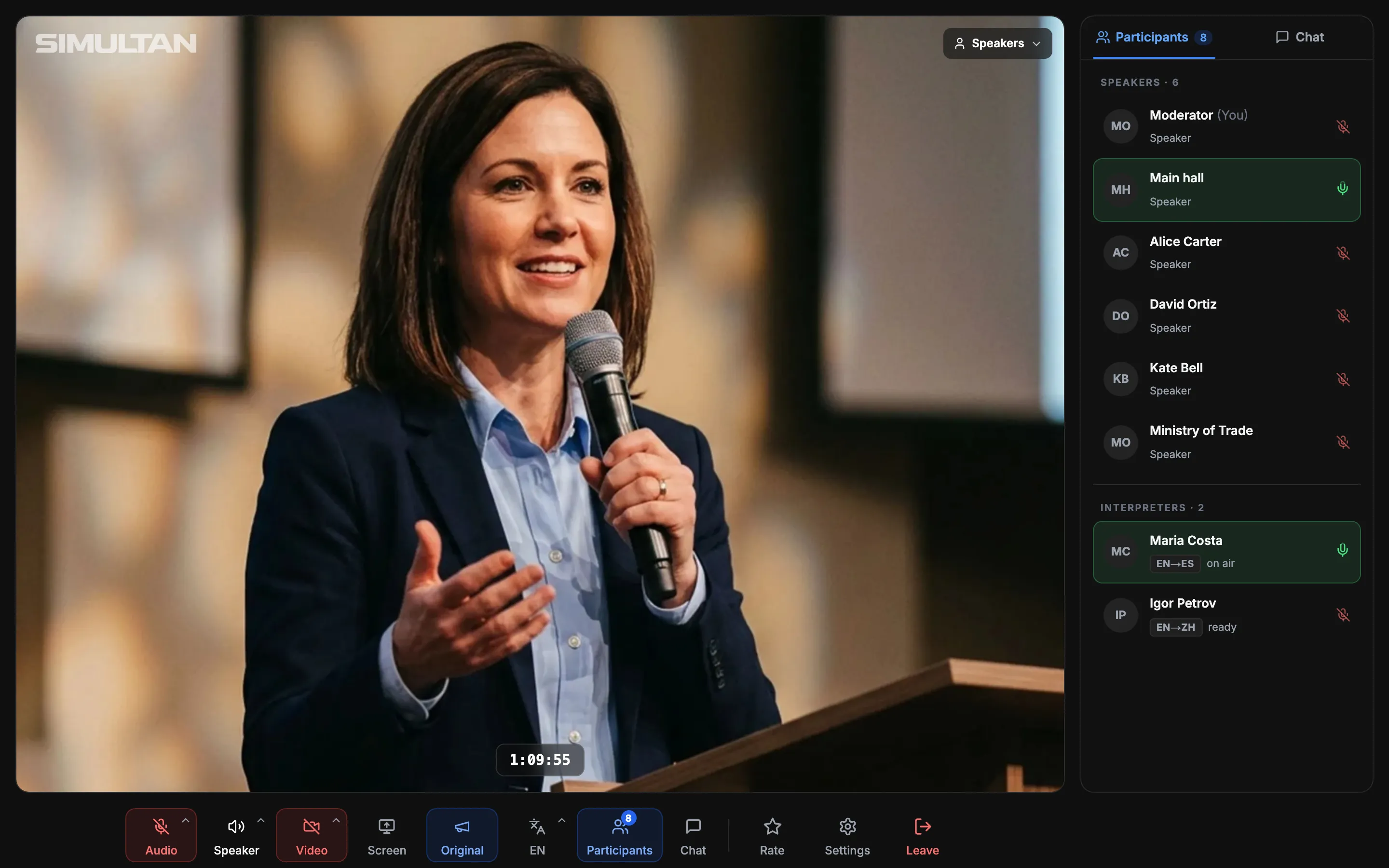Unmute microphone with the Audio button
Viewport: 1389px width, 868px height.
(161, 835)
